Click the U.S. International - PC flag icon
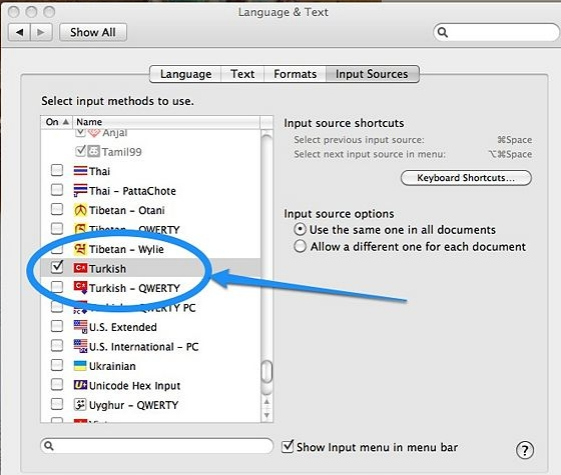The image size is (561, 475). pyautogui.click(x=81, y=346)
